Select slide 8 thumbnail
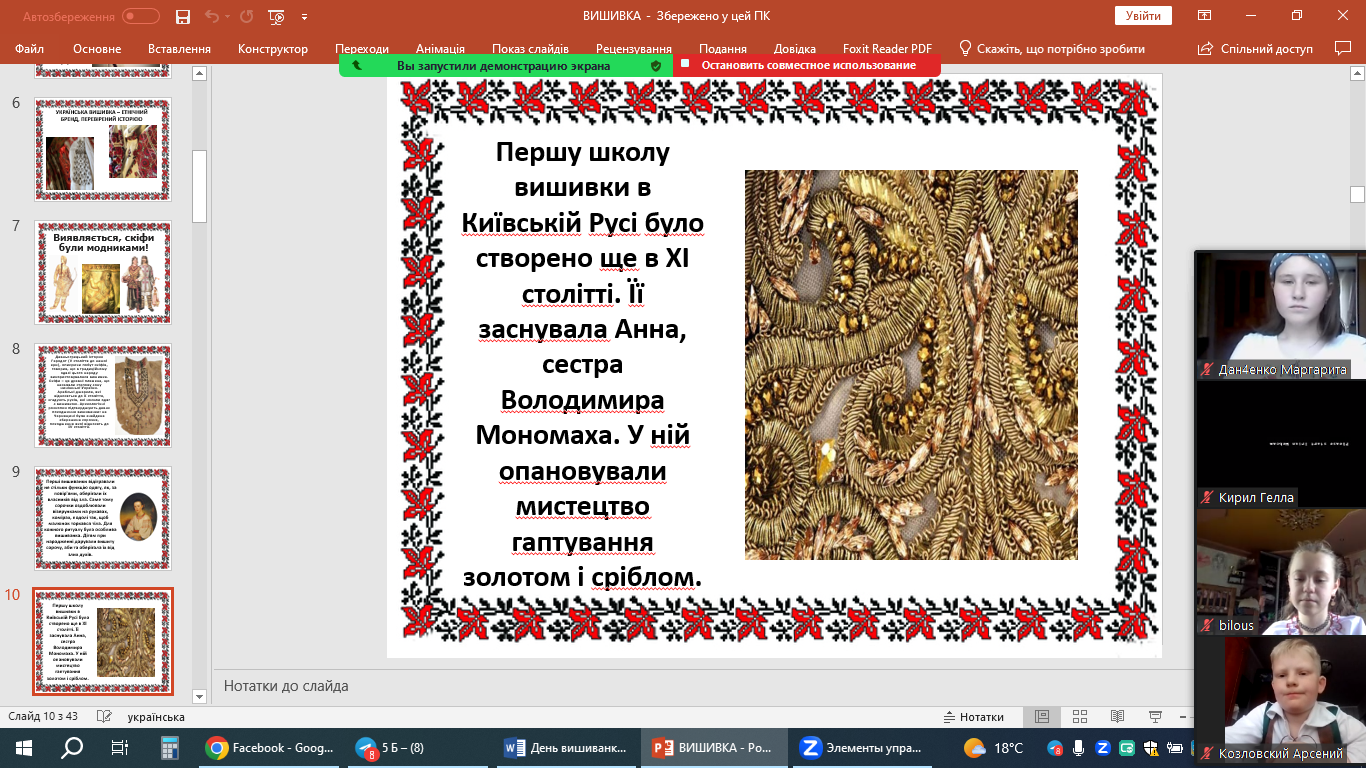 coord(102,396)
